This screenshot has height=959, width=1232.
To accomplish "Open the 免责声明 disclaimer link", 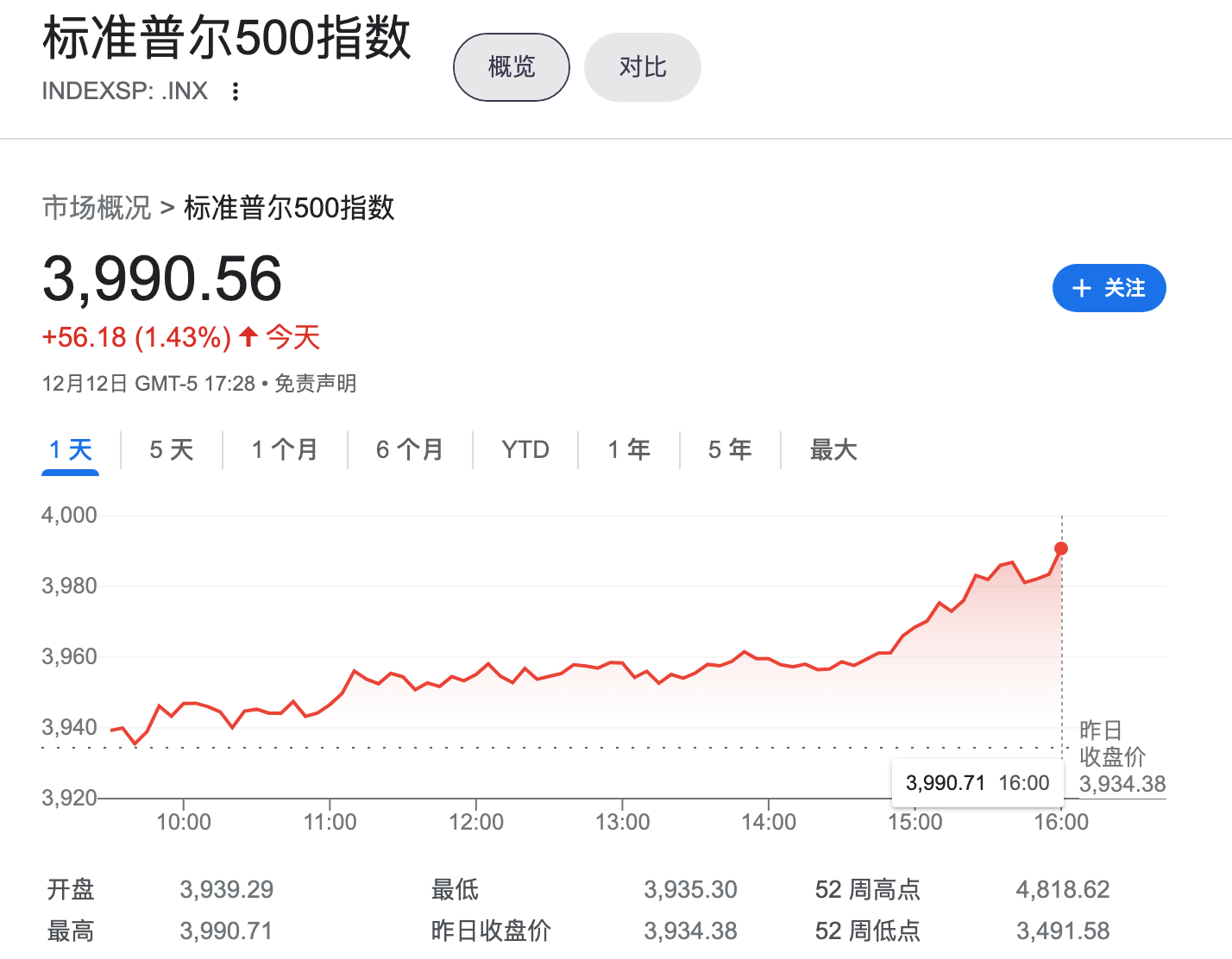I will [x=316, y=384].
